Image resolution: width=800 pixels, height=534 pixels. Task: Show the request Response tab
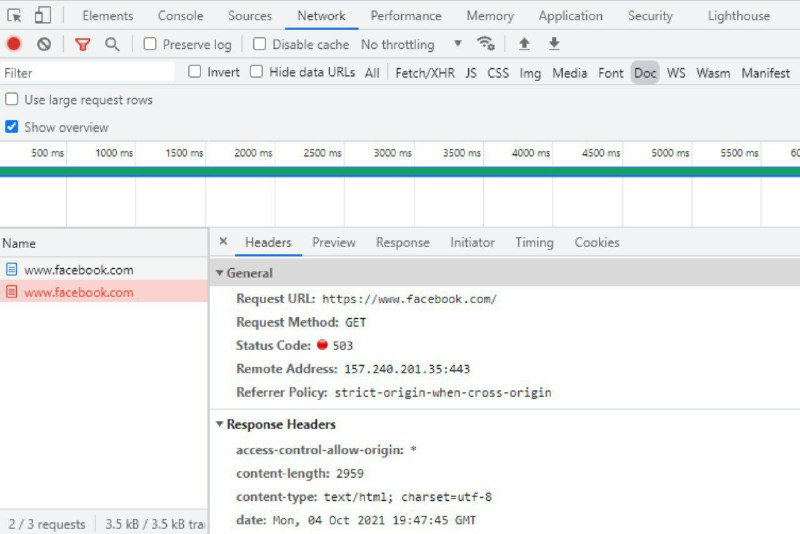[x=403, y=242]
